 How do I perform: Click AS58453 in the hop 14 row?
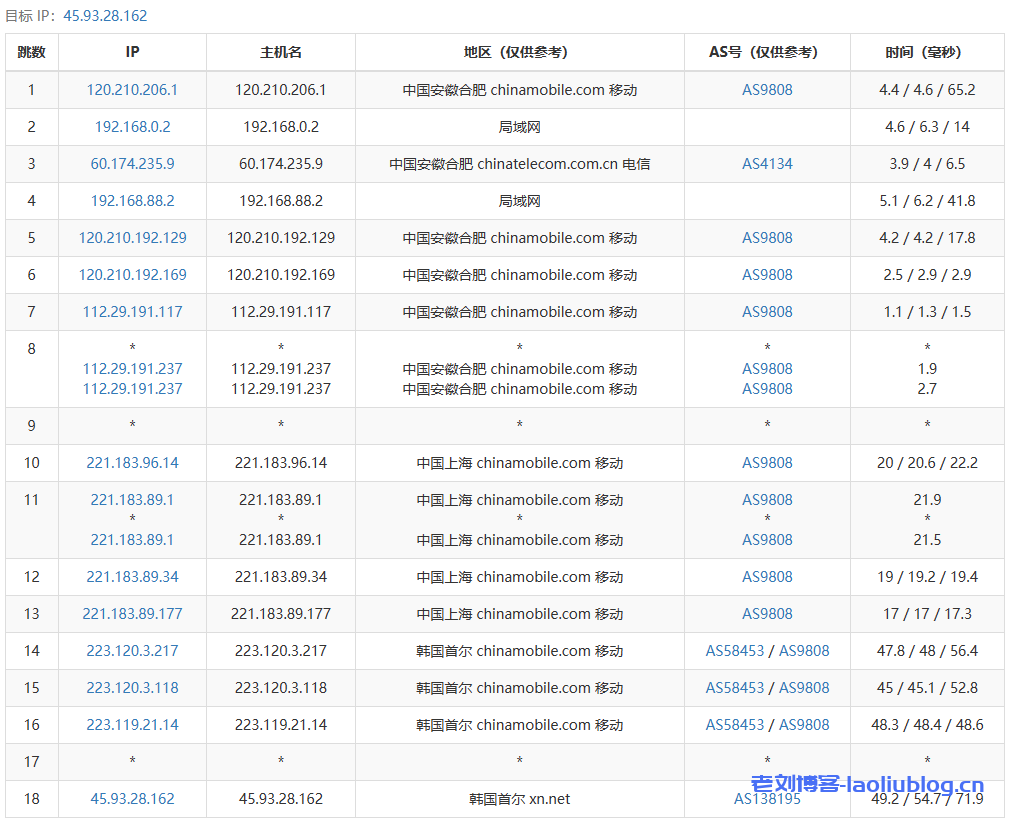pyautogui.click(x=734, y=651)
